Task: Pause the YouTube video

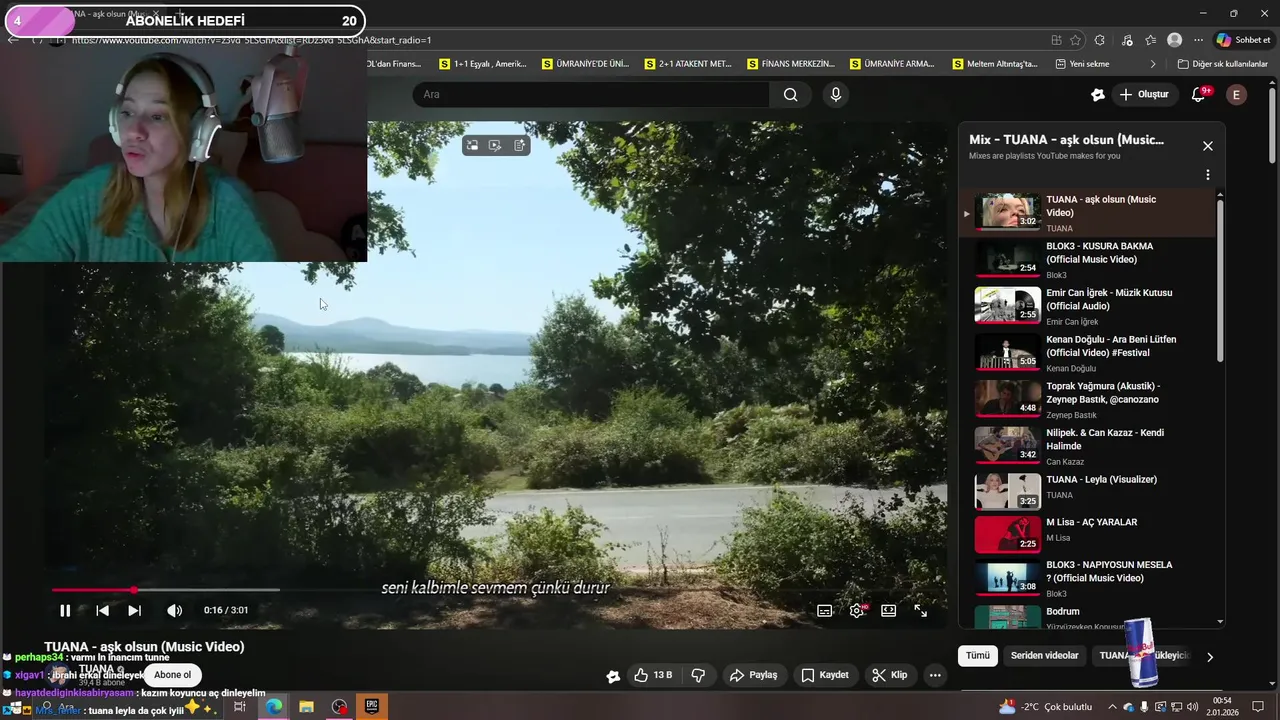Action: coord(65,610)
